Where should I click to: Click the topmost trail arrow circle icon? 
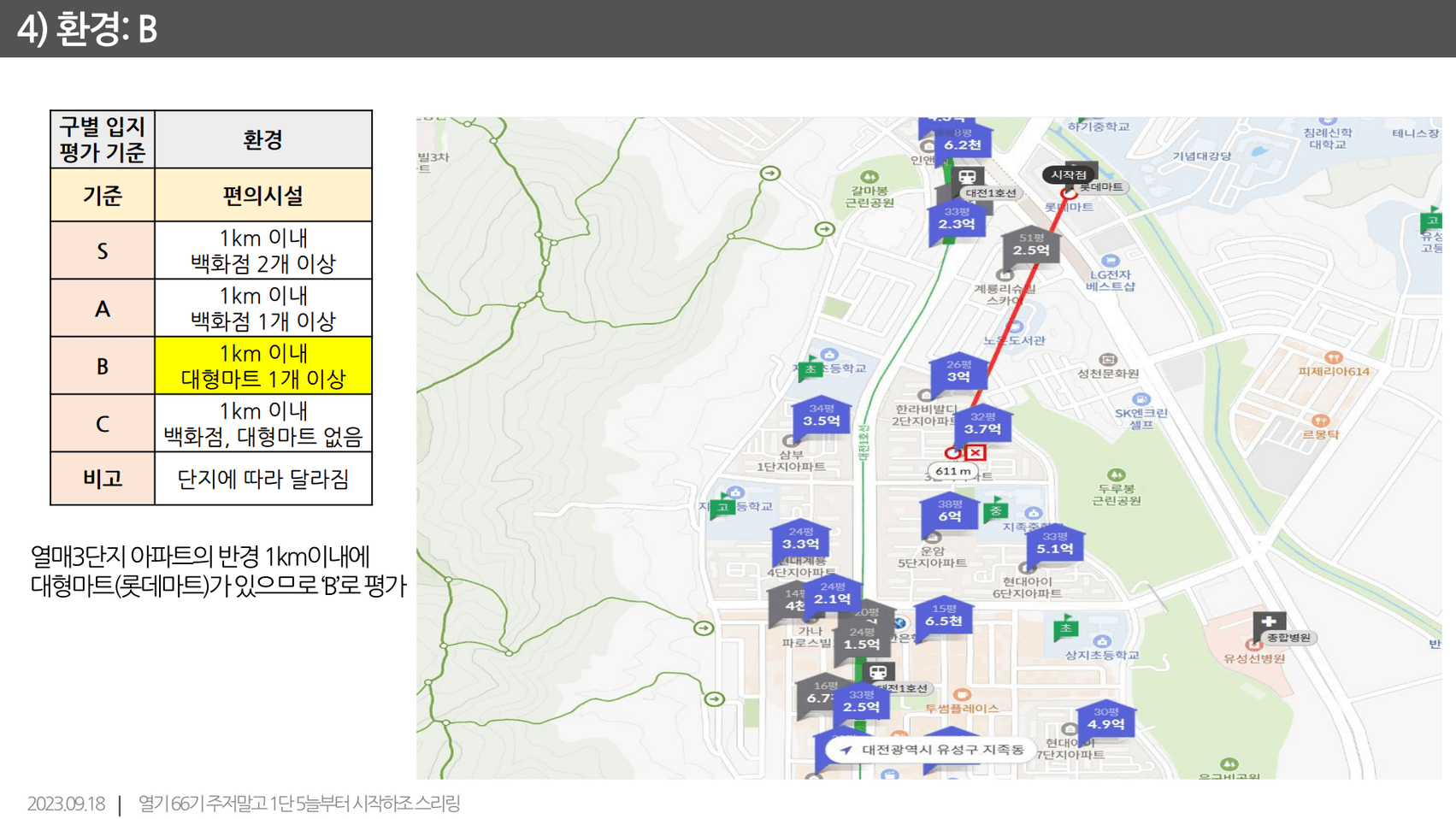[770, 174]
